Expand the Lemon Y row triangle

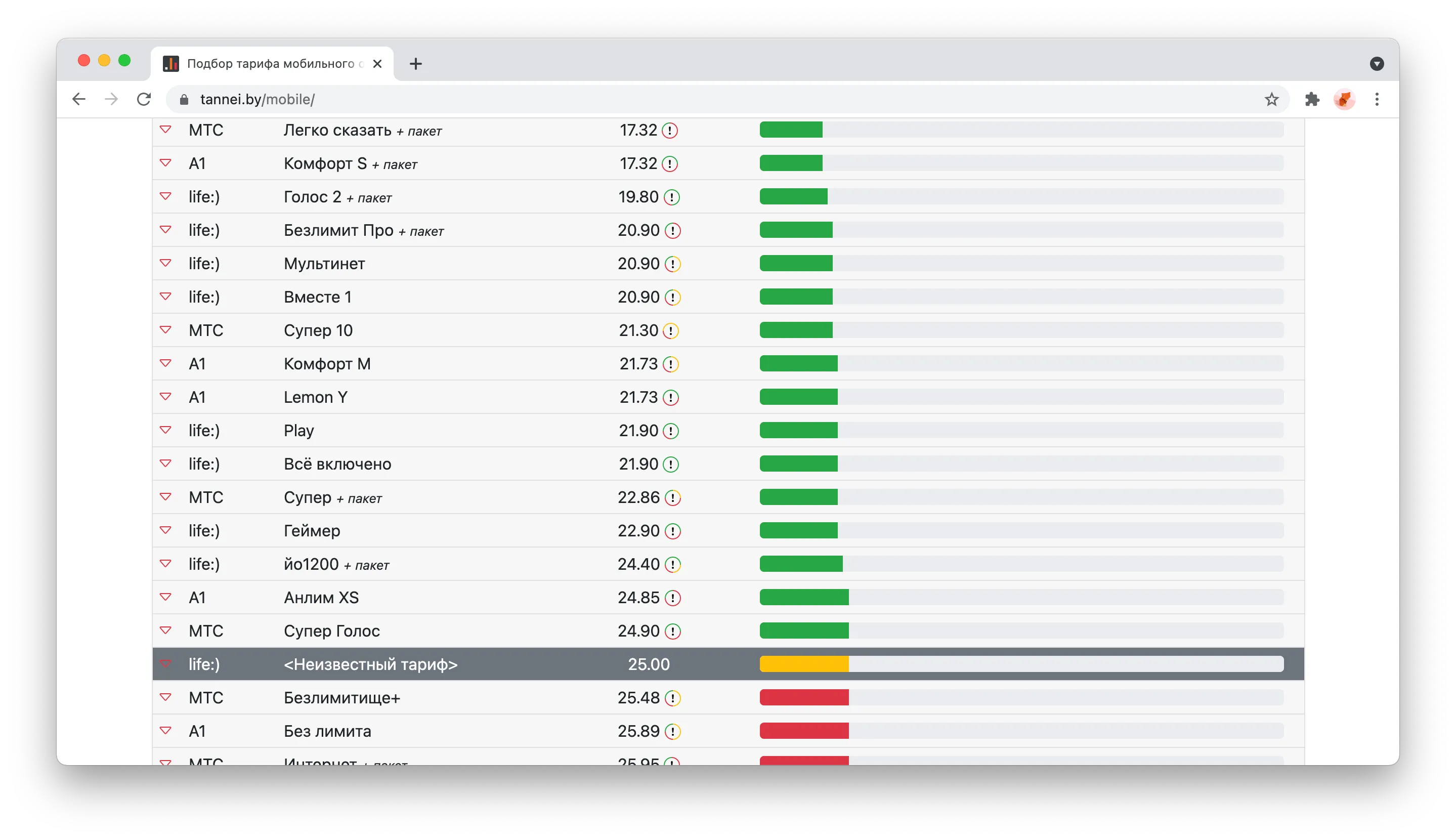pyautogui.click(x=165, y=396)
